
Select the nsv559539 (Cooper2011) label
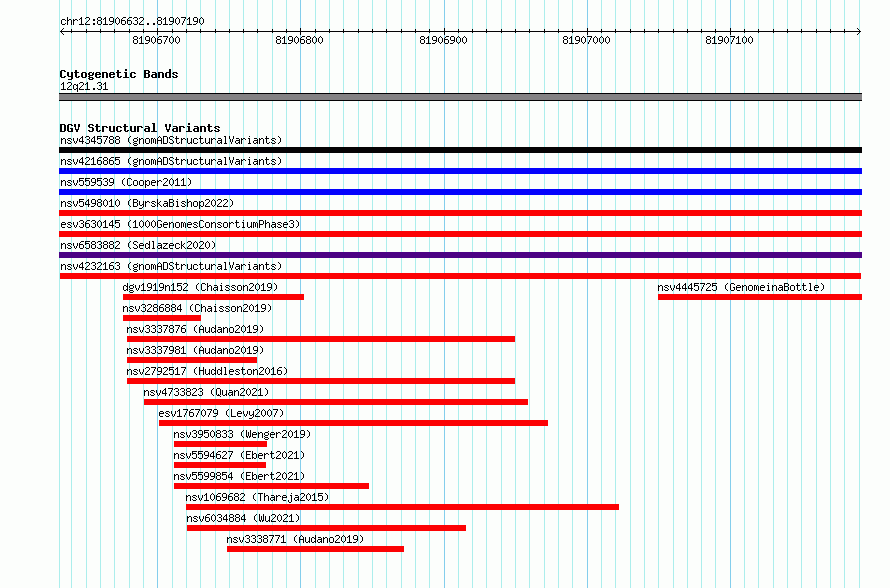(126, 182)
